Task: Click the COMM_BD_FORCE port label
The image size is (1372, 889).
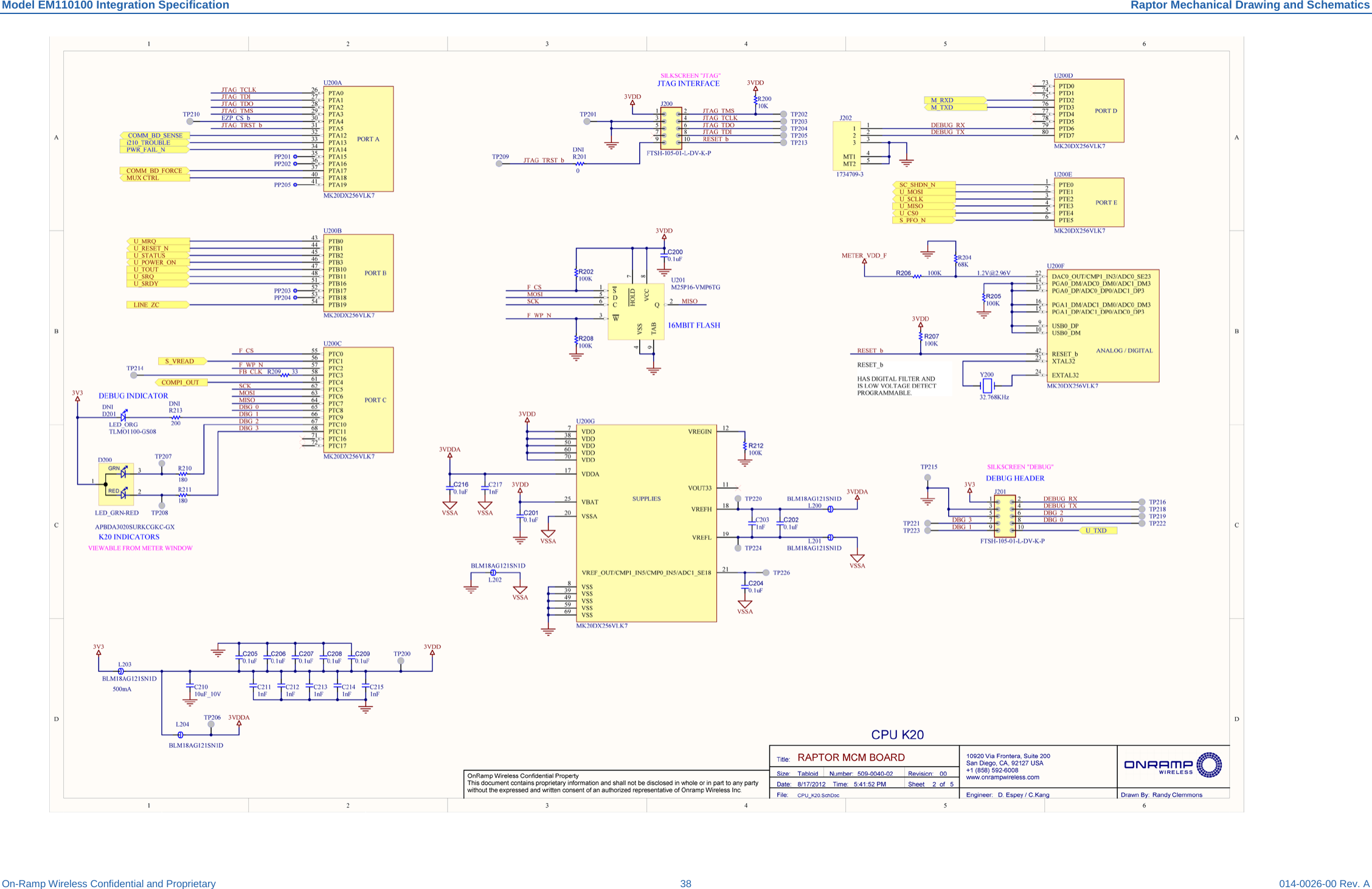Action: pyautogui.click(x=155, y=171)
